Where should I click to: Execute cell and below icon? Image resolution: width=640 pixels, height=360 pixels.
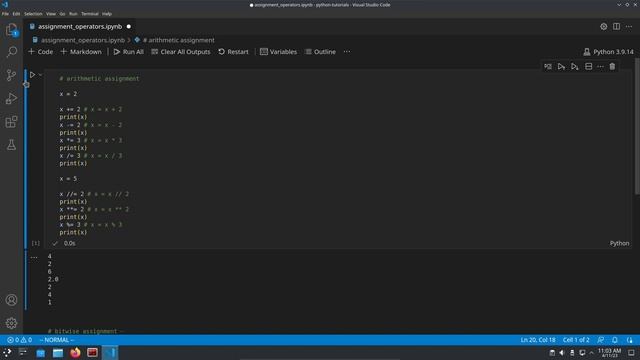point(575,67)
